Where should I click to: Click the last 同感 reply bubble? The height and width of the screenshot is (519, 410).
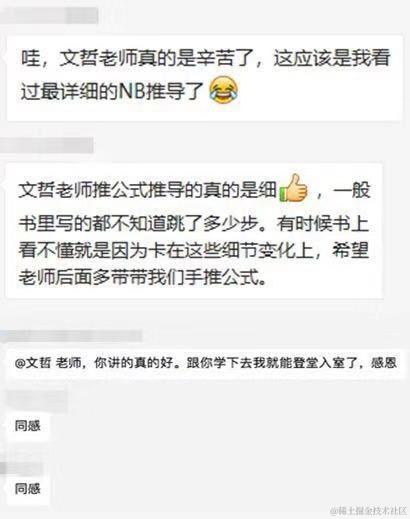[x=28, y=489]
